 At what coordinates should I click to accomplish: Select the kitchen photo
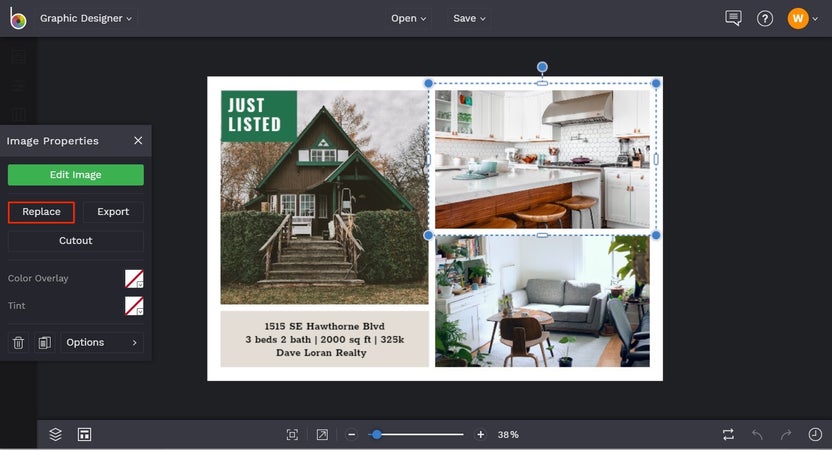click(x=542, y=159)
